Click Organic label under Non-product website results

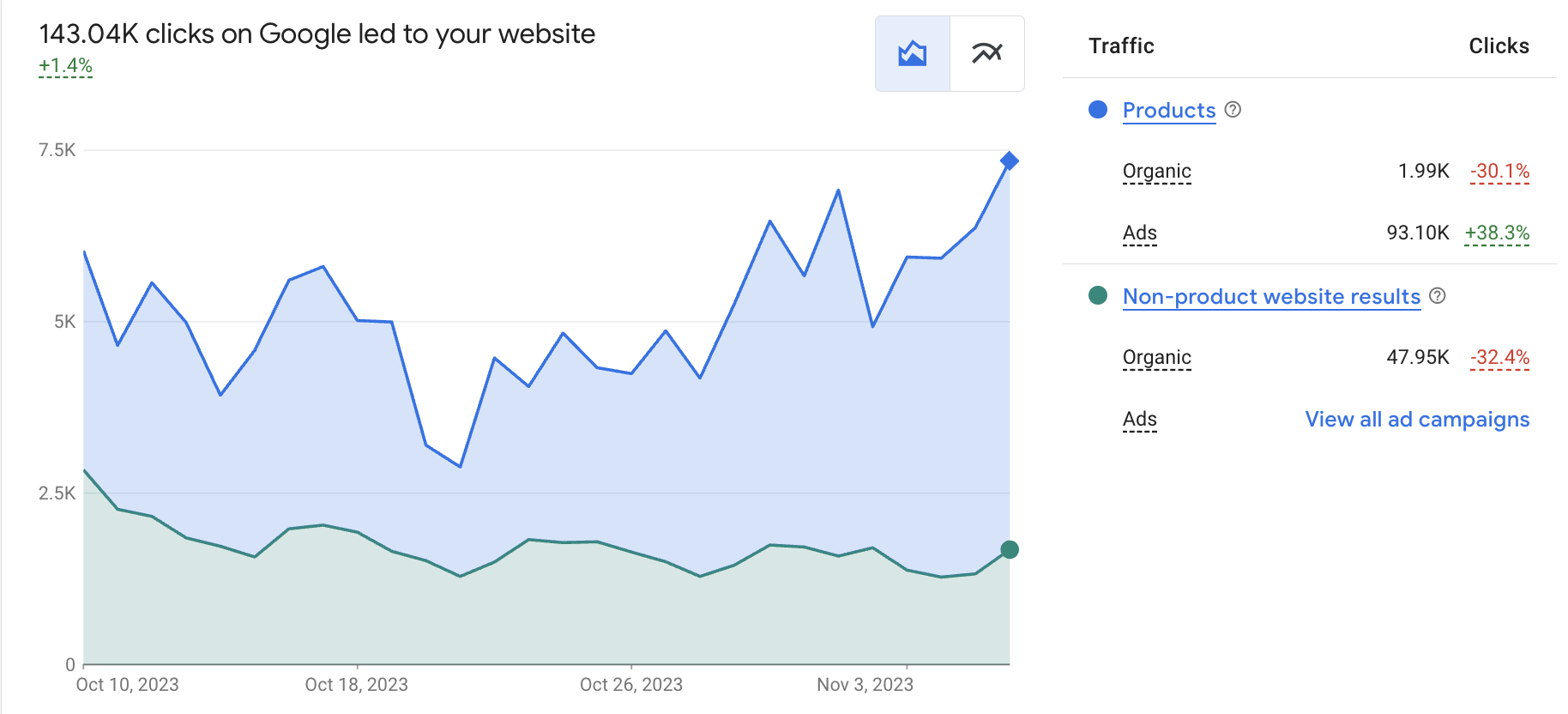click(1156, 358)
